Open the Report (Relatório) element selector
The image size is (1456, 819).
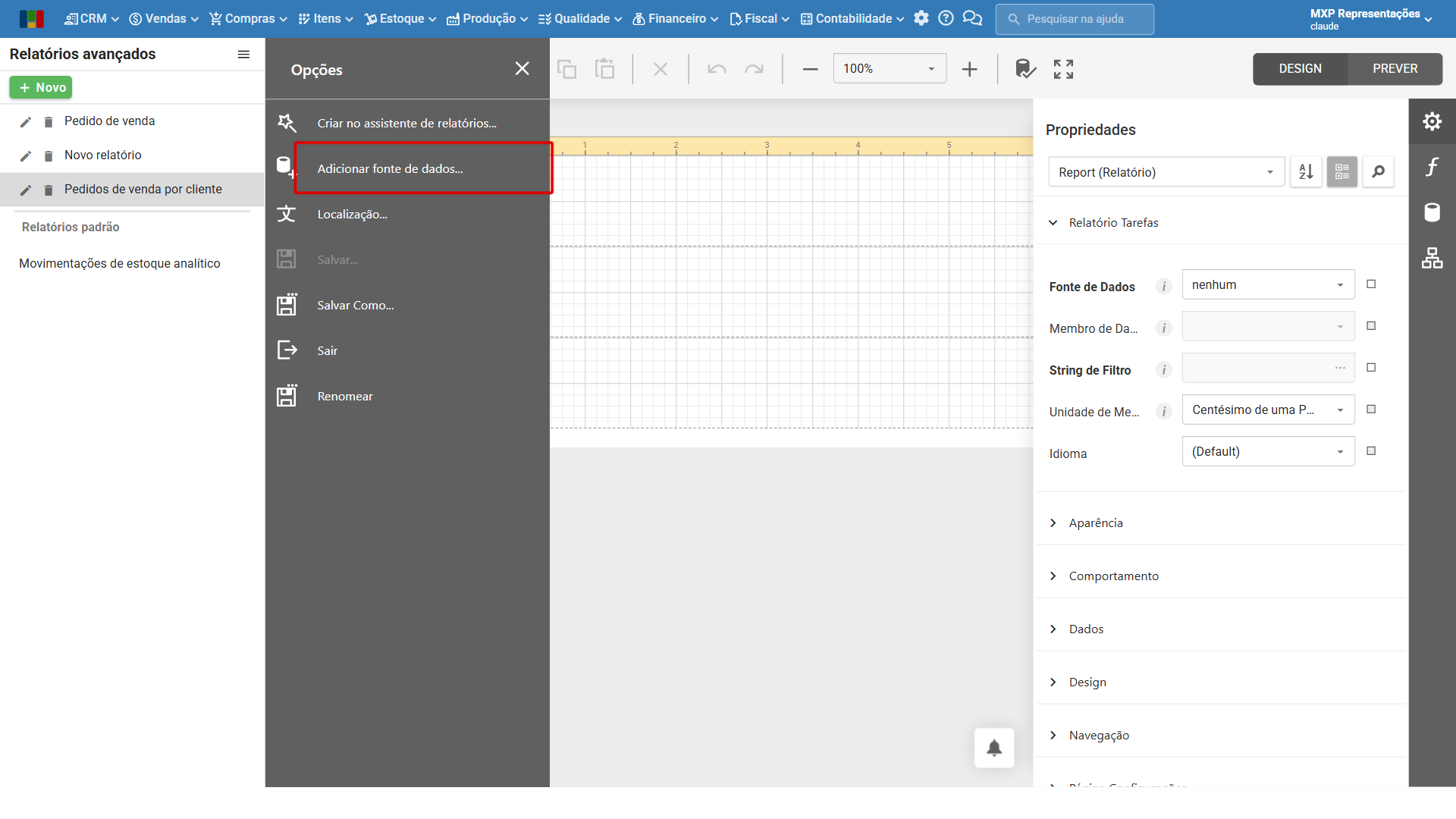(x=1166, y=172)
